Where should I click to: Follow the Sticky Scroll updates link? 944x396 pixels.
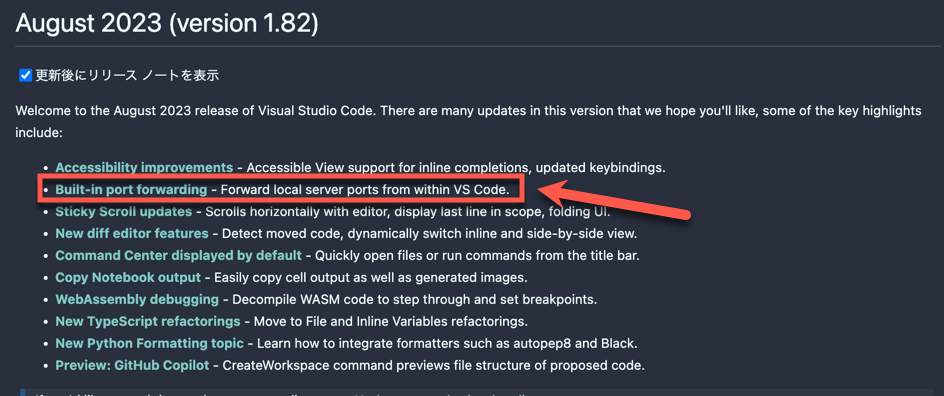(x=124, y=211)
